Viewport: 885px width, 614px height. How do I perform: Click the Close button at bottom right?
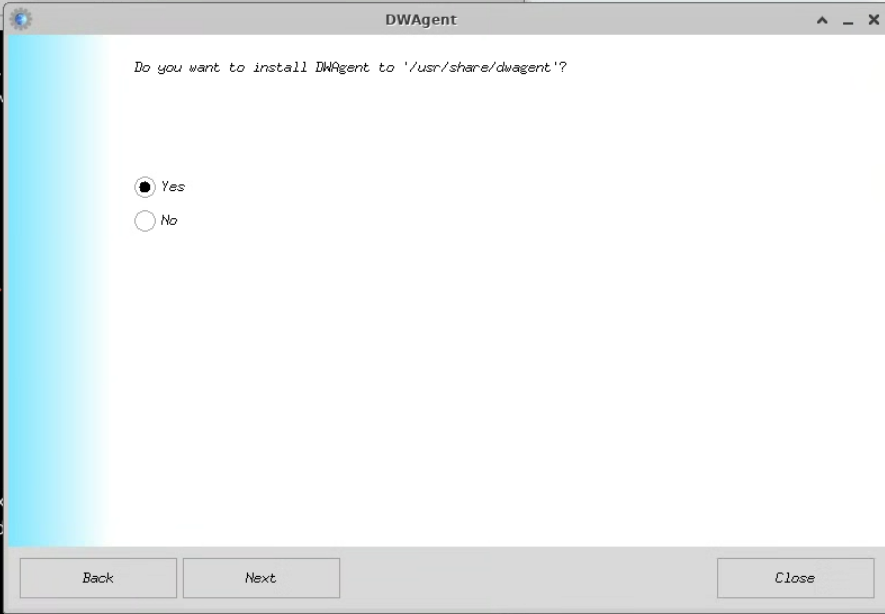pyautogui.click(x=795, y=578)
